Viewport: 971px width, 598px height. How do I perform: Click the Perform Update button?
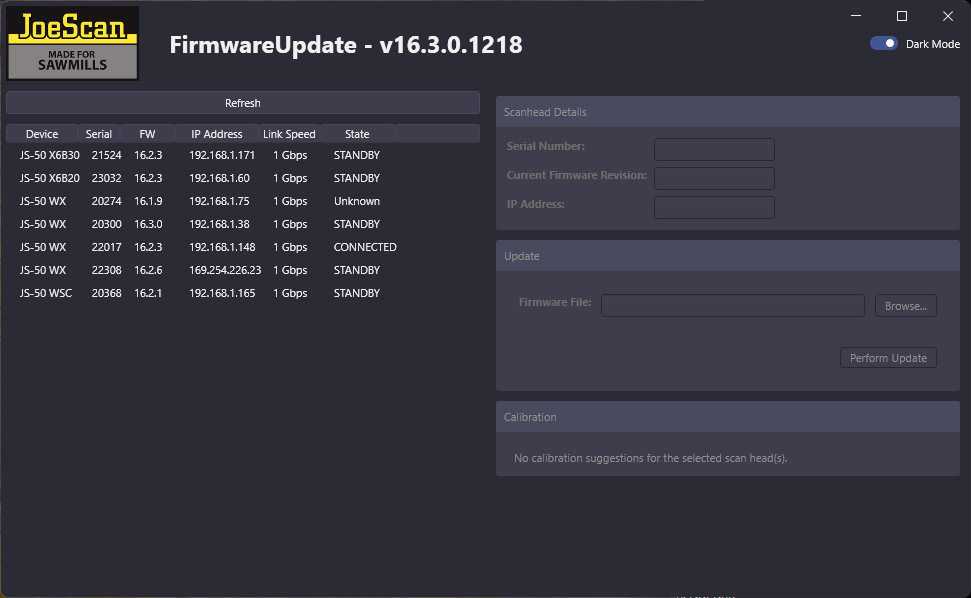(x=888, y=358)
